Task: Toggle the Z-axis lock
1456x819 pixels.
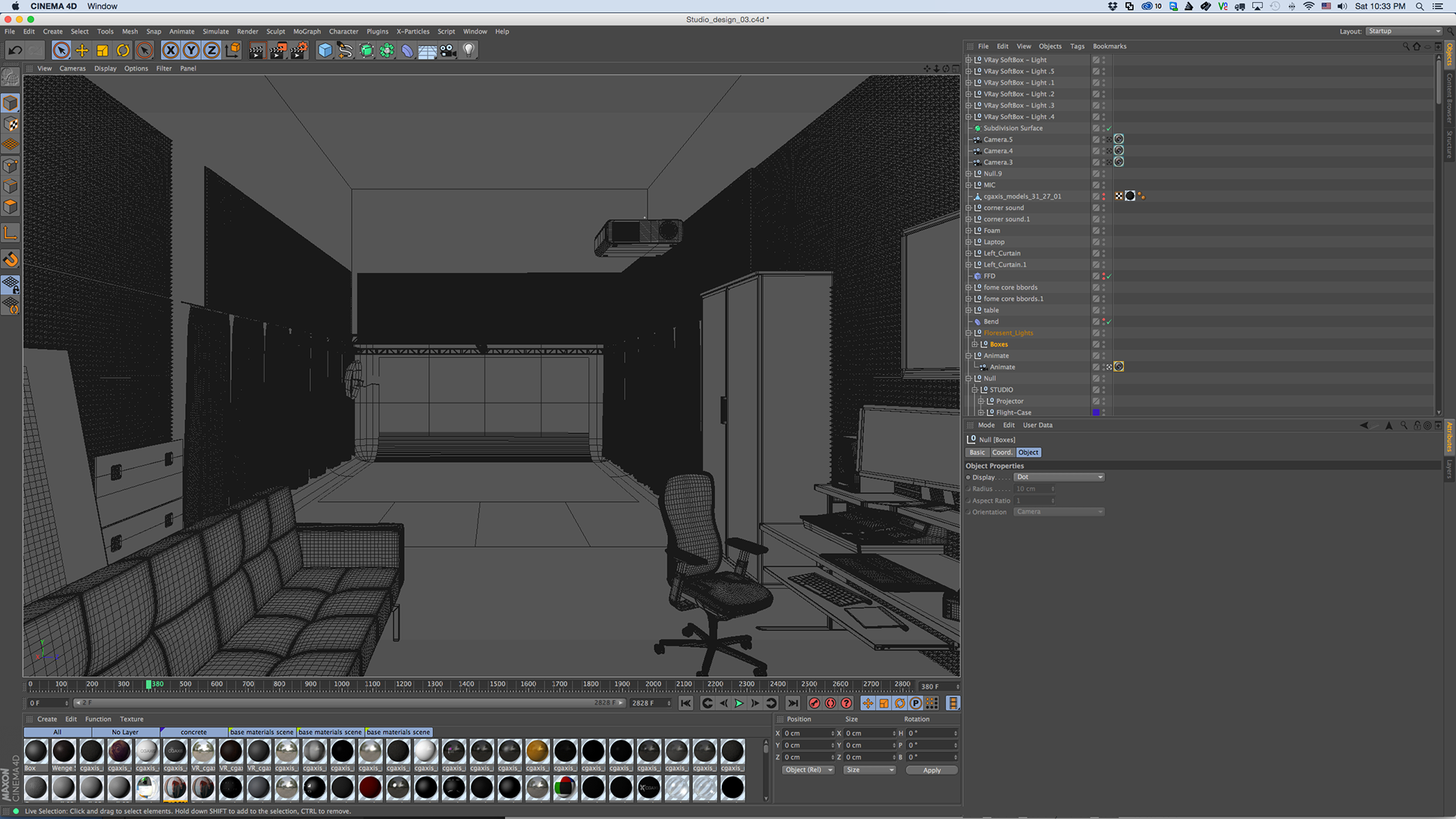Action: (x=212, y=50)
